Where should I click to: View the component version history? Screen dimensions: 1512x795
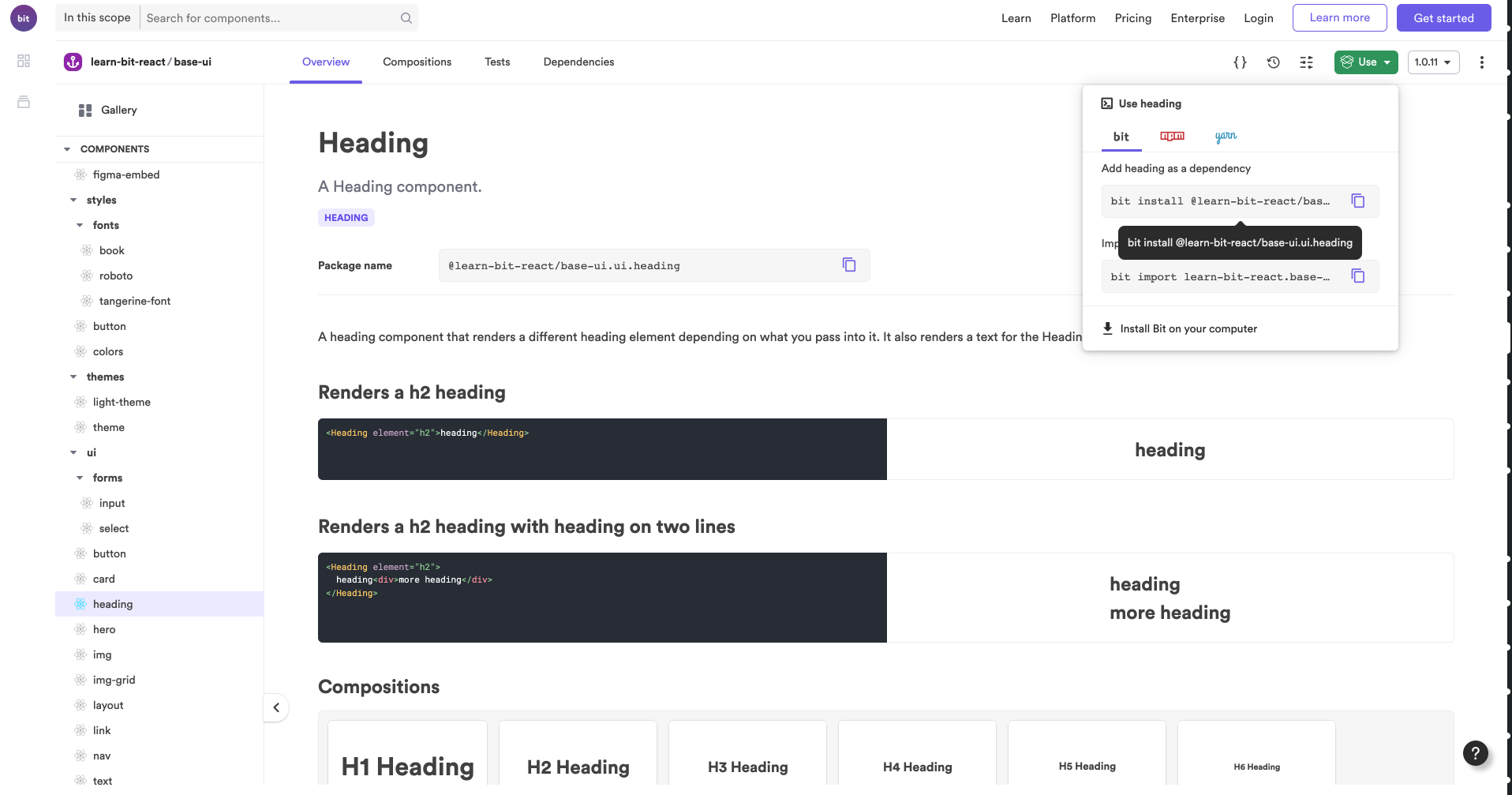point(1273,62)
